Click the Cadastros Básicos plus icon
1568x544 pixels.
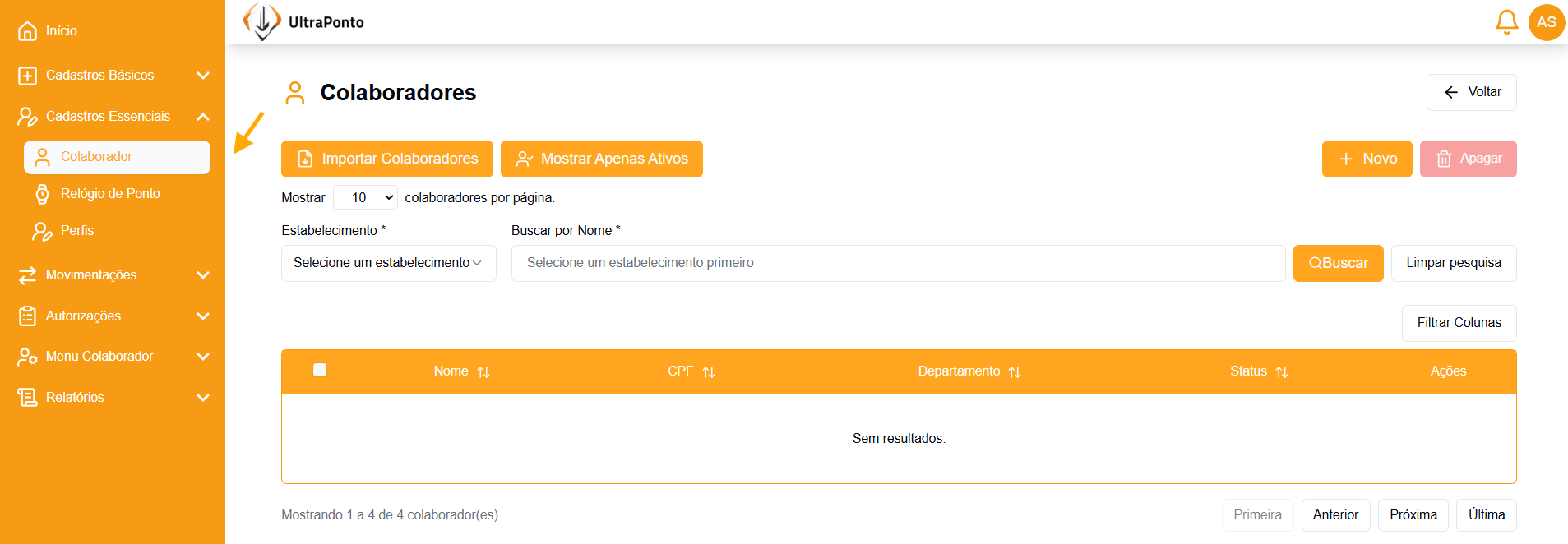[27, 76]
